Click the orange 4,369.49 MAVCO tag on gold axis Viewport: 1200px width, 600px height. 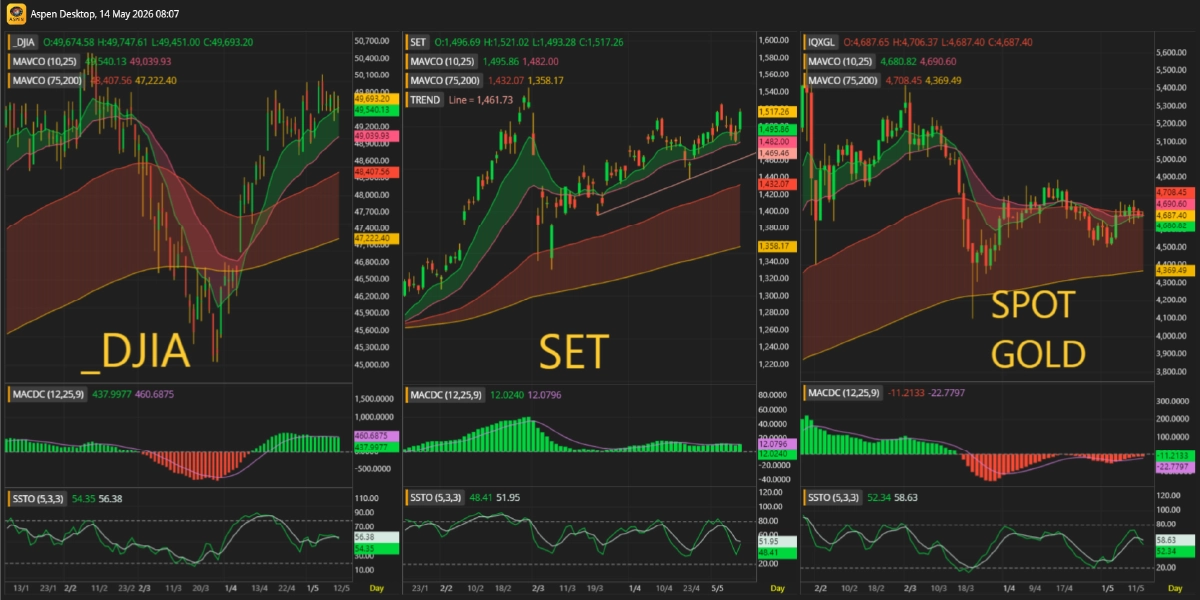(1169, 270)
